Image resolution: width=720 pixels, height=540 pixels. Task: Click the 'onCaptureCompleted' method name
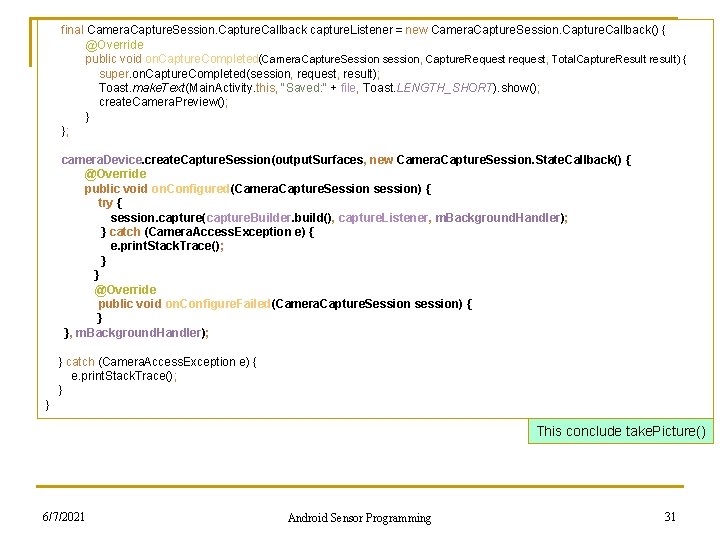[x=202, y=59]
